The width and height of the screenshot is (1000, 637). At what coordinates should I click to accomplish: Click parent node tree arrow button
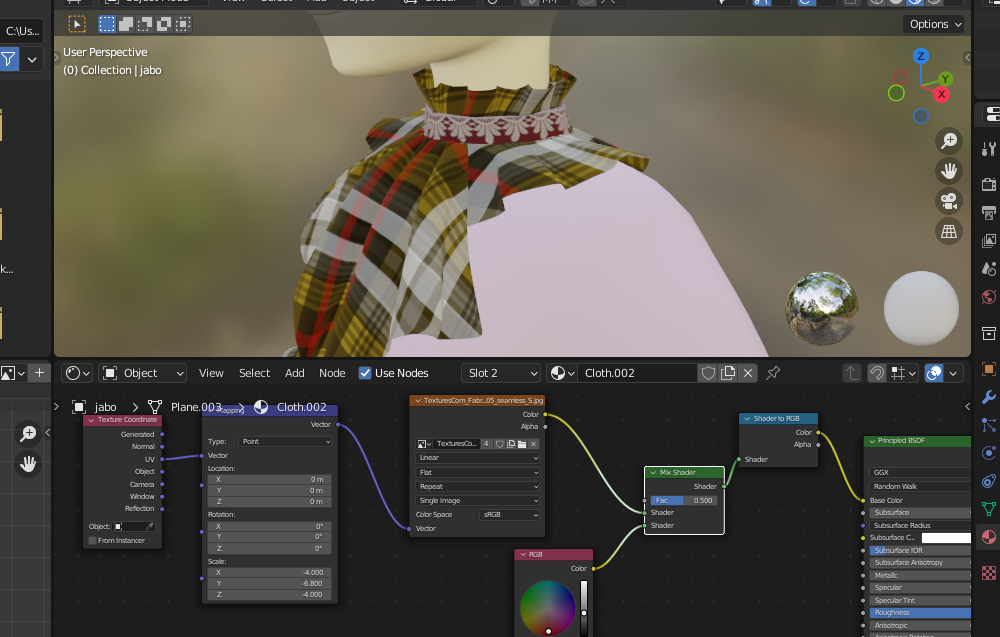(851, 373)
